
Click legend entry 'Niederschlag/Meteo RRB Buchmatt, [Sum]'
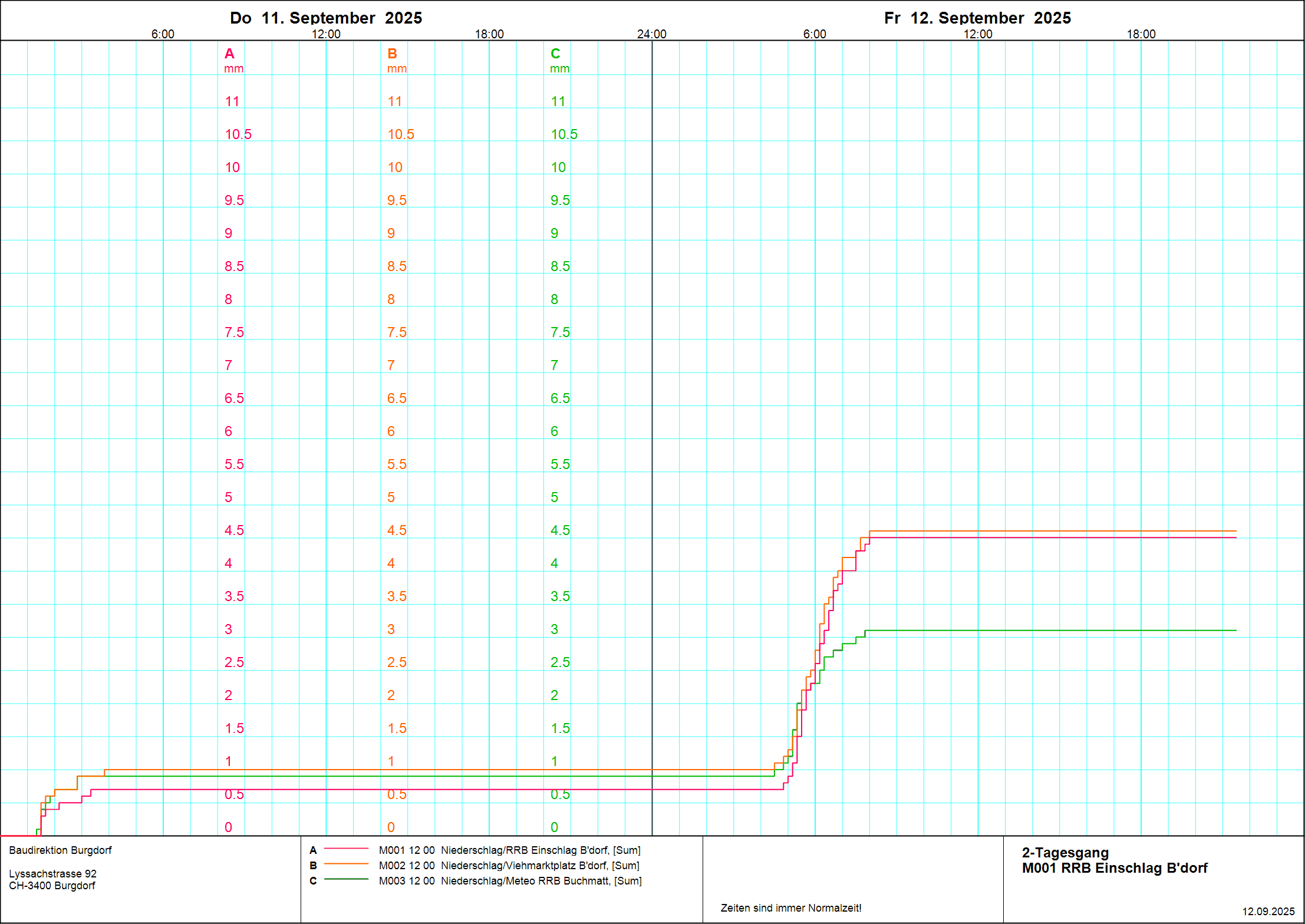[x=541, y=881]
